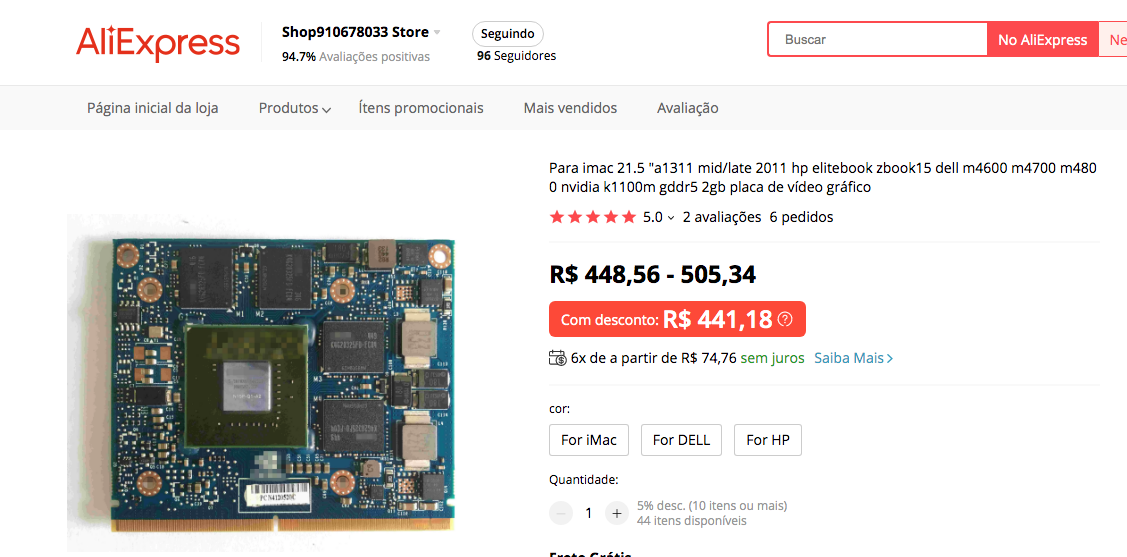Select the For iMac option
The image size is (1127, 557).
tap(589, 440)
